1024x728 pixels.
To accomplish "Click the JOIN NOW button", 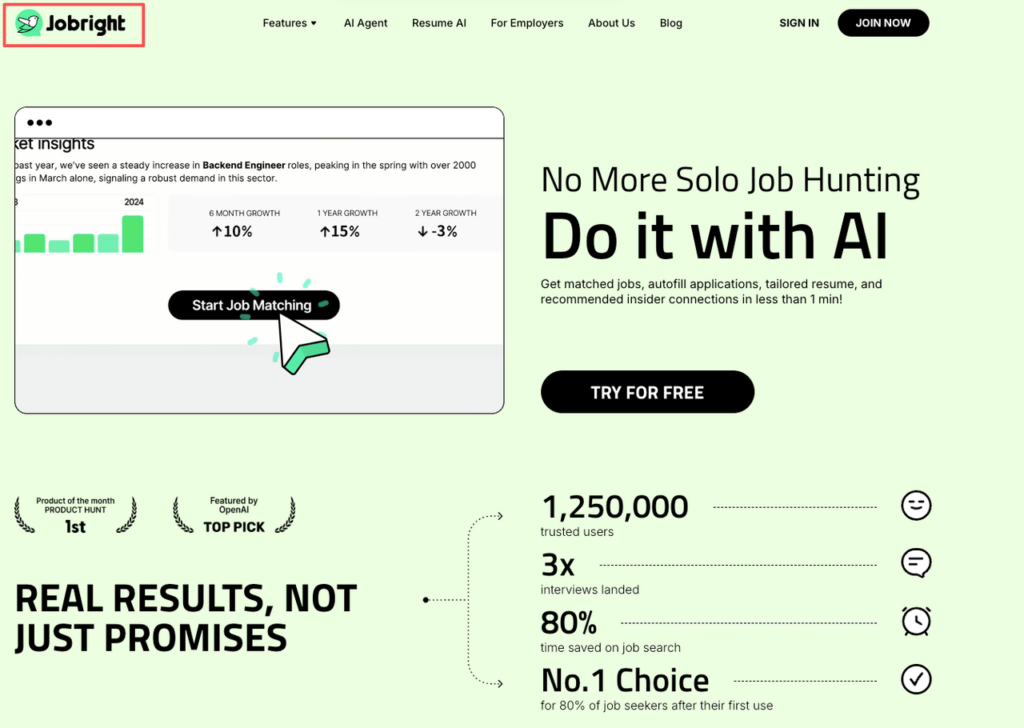I will pyautogui.click(x=883, y=22).
